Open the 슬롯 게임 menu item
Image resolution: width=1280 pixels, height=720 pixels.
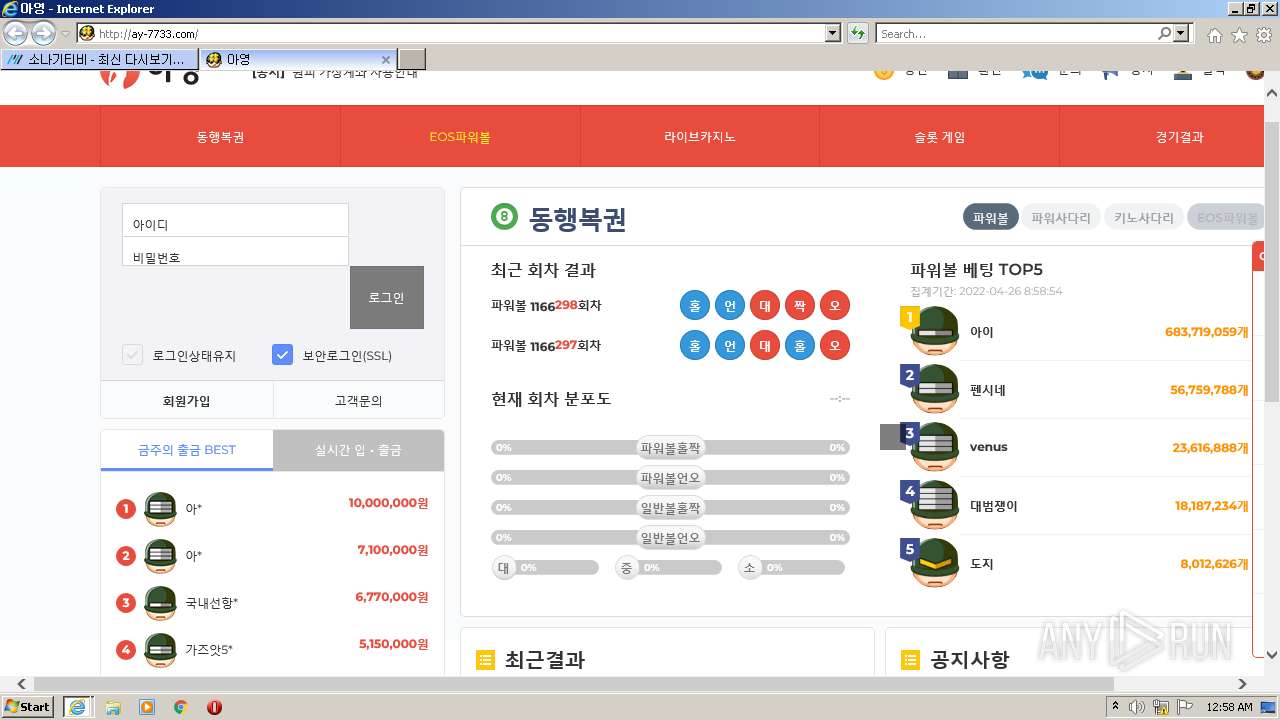(x=939, y=137)
